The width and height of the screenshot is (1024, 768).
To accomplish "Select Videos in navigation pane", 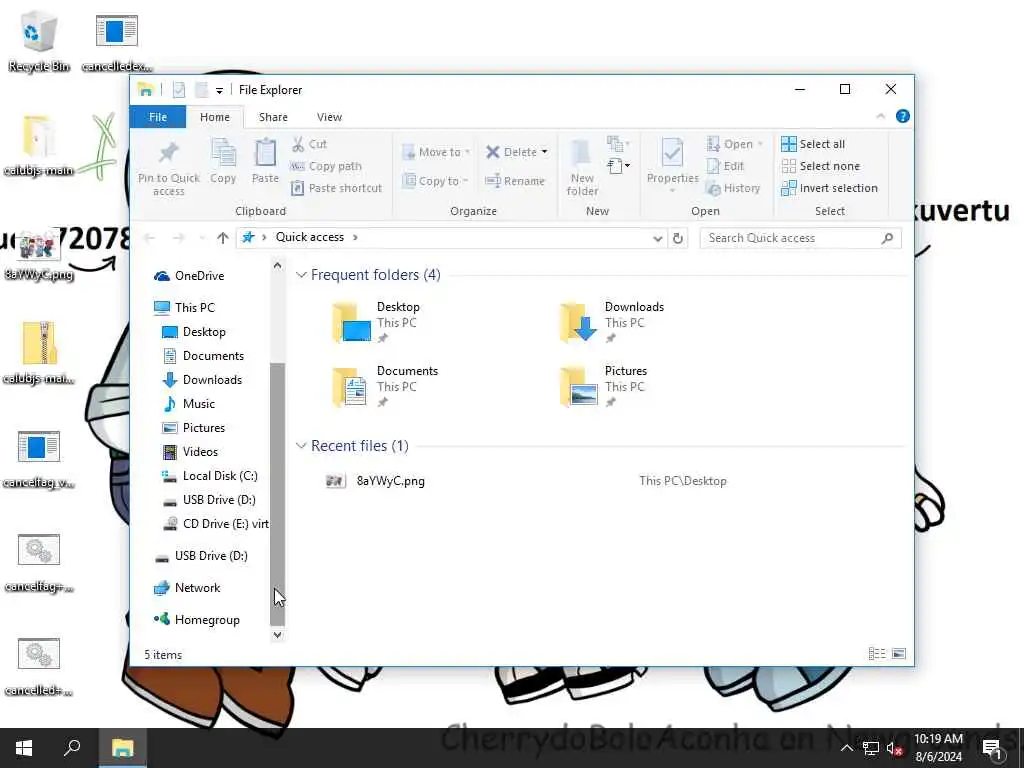I will 190,451.
